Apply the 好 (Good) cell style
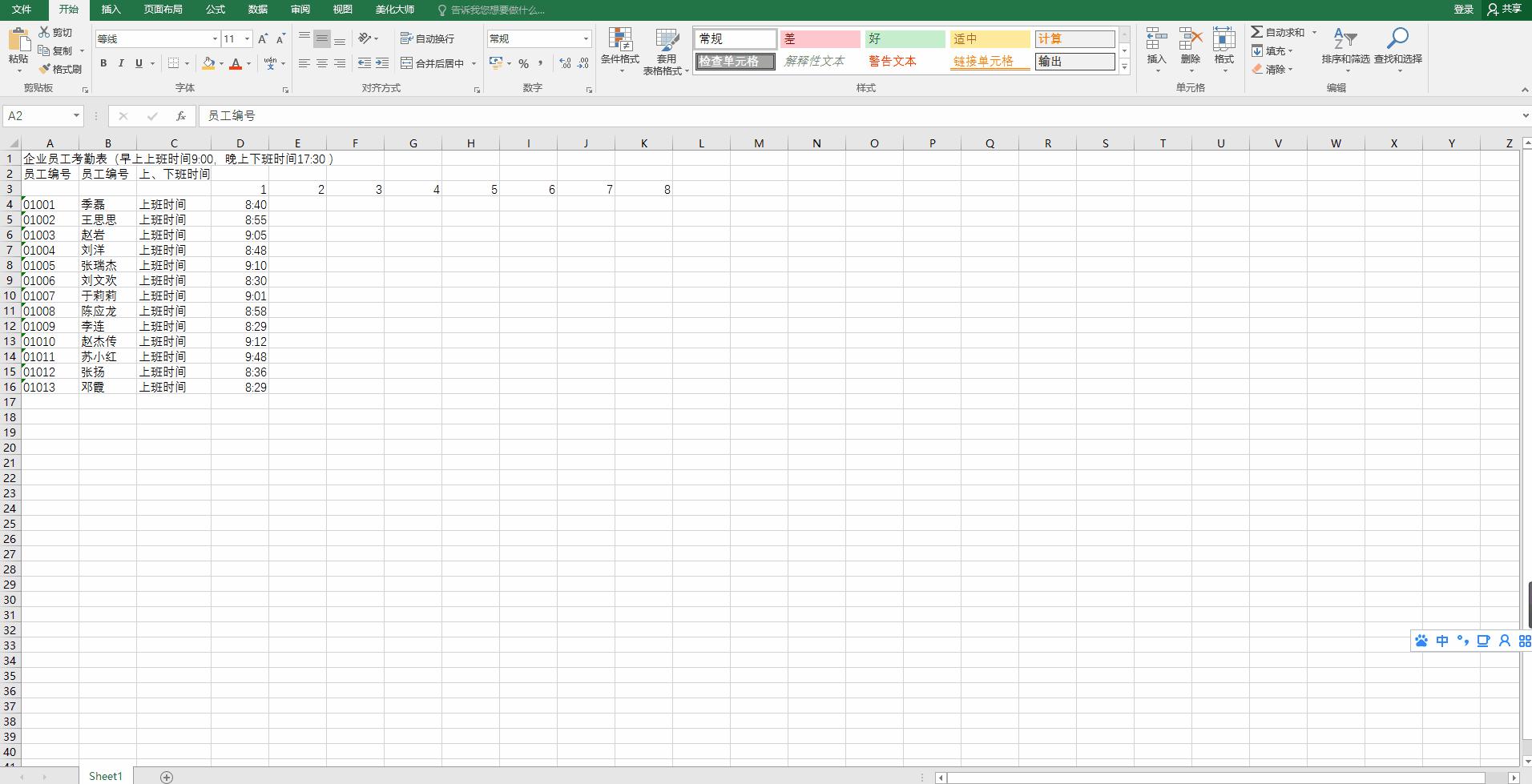1532x784 pixels. pos(905,38)
